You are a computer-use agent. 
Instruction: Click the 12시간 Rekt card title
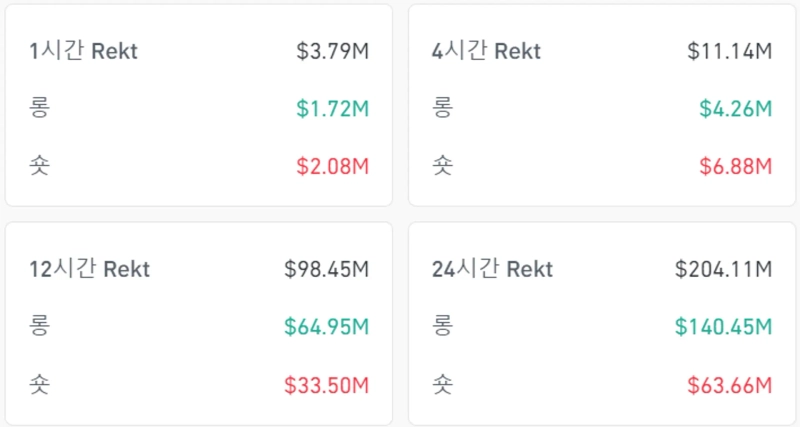(x=89, y=269)
